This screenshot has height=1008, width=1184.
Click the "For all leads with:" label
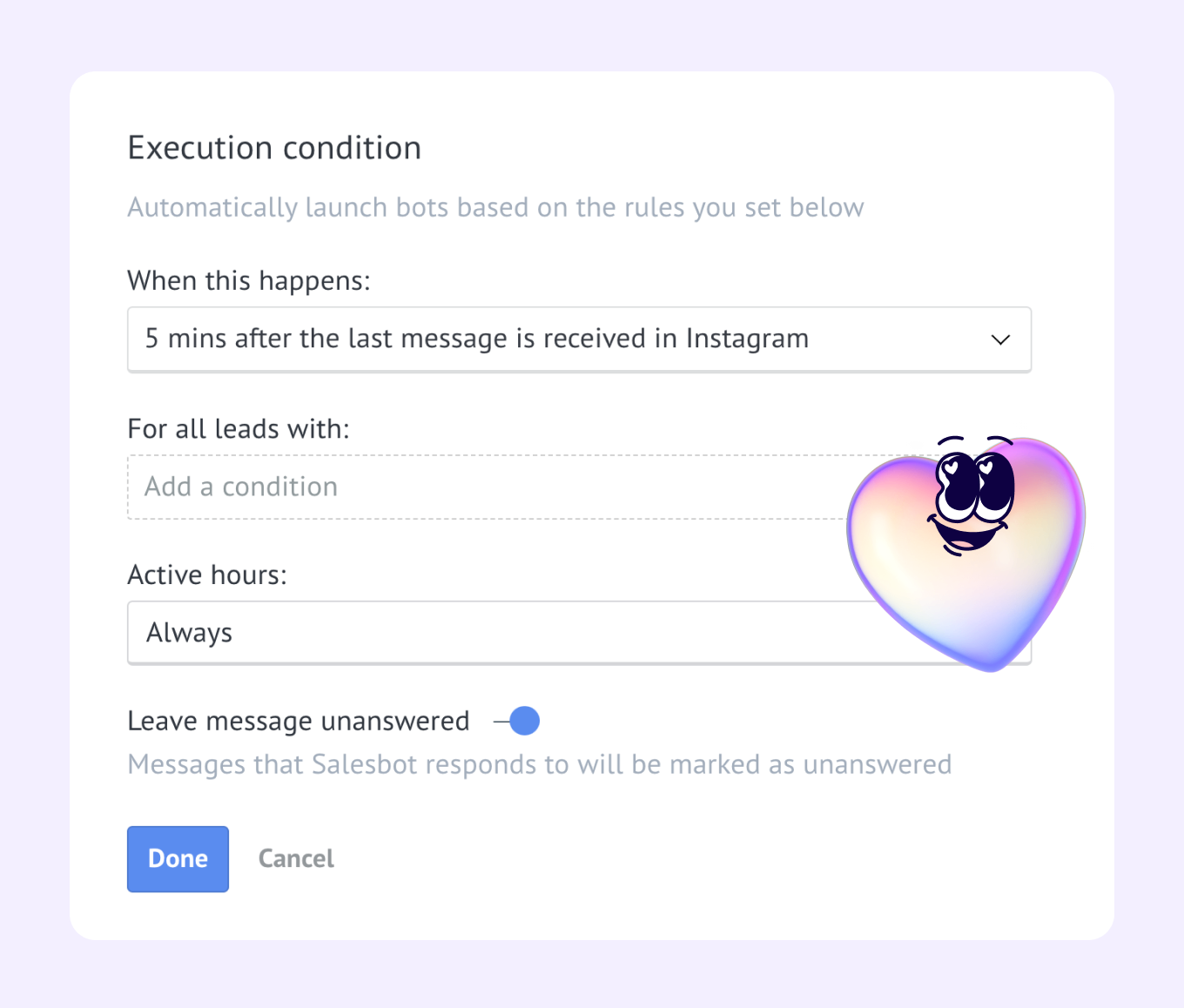tap(239, 429)
